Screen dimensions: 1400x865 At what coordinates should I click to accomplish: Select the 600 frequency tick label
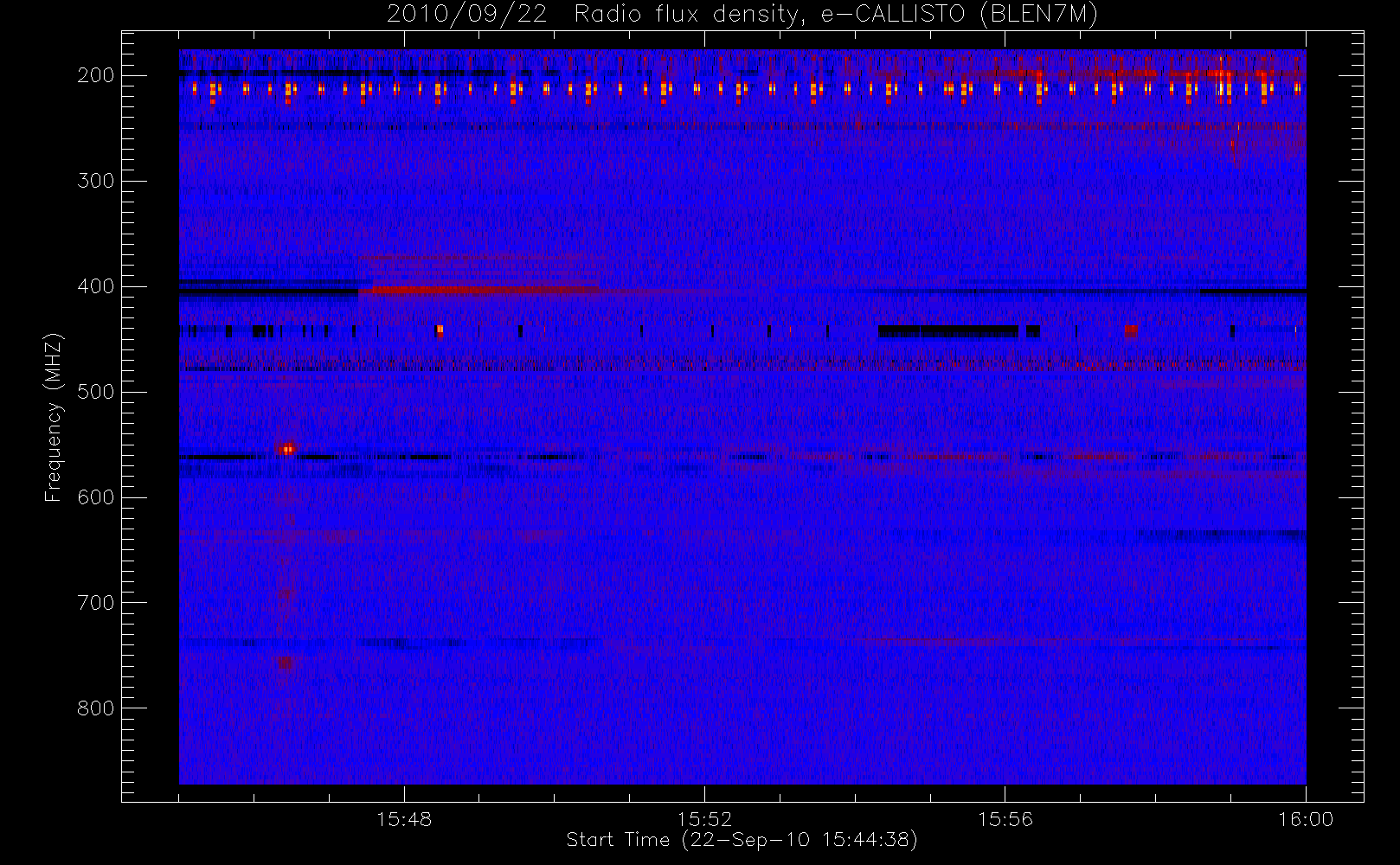point(96,497)
